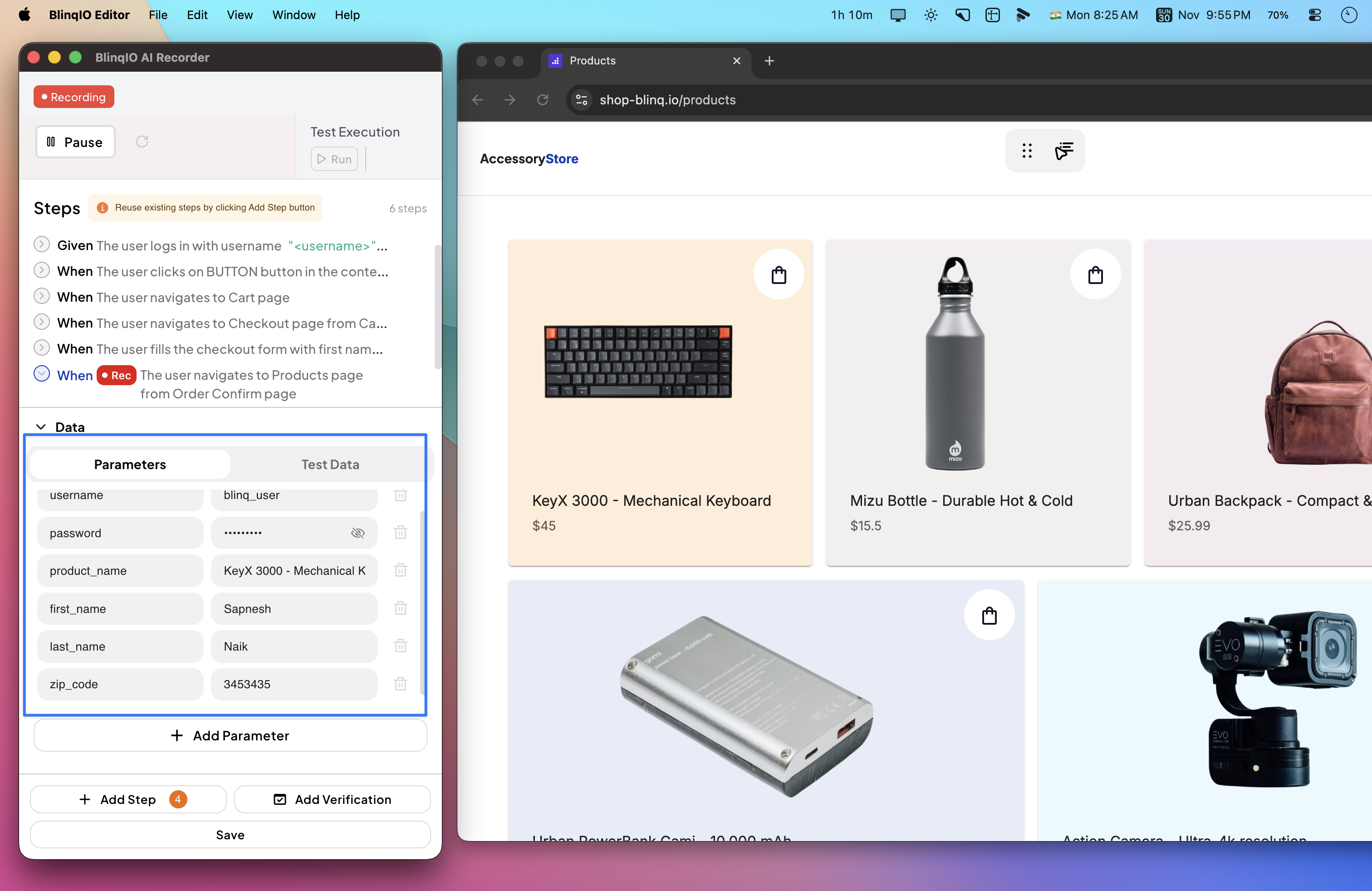Reload the browser page
The image size is (1372, 891).
pyautogui.click(x=543, y=100)
